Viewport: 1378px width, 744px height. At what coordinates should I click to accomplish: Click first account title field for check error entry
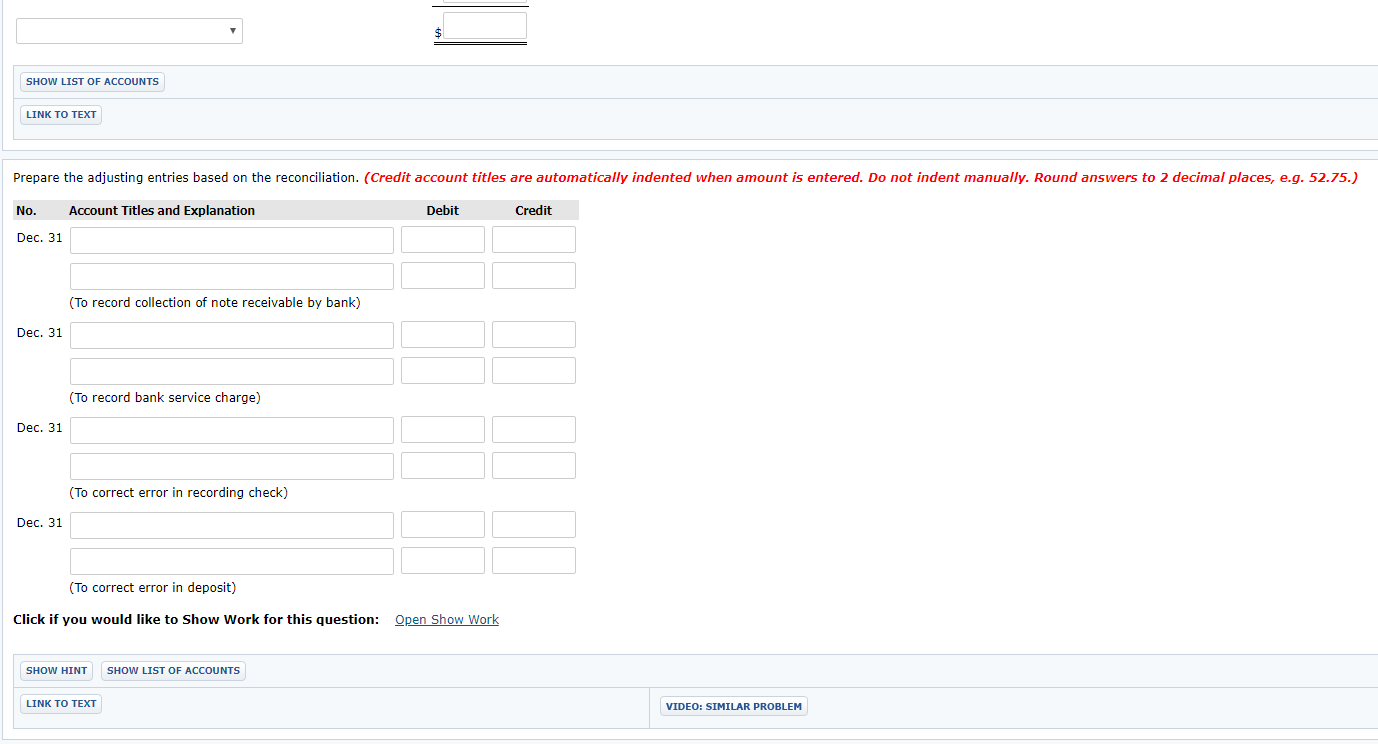pyautogui.click(x=232, y=430)
